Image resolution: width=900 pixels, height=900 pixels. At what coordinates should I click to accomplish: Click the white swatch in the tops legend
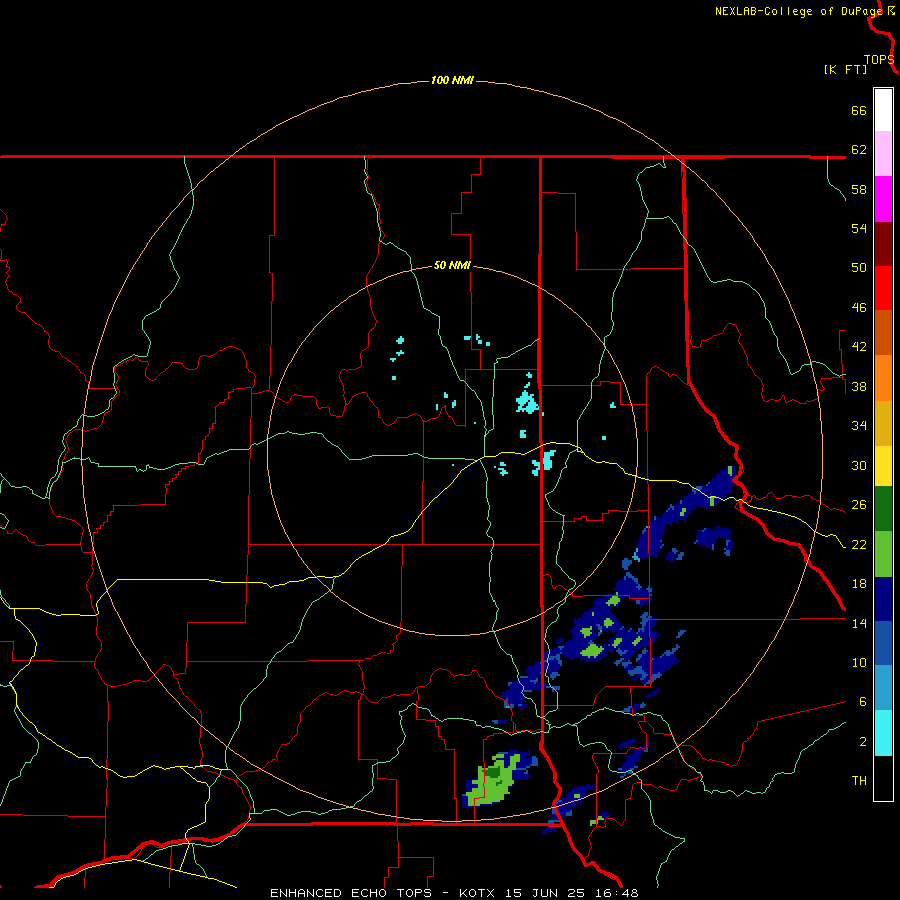(x=883, y=110)
